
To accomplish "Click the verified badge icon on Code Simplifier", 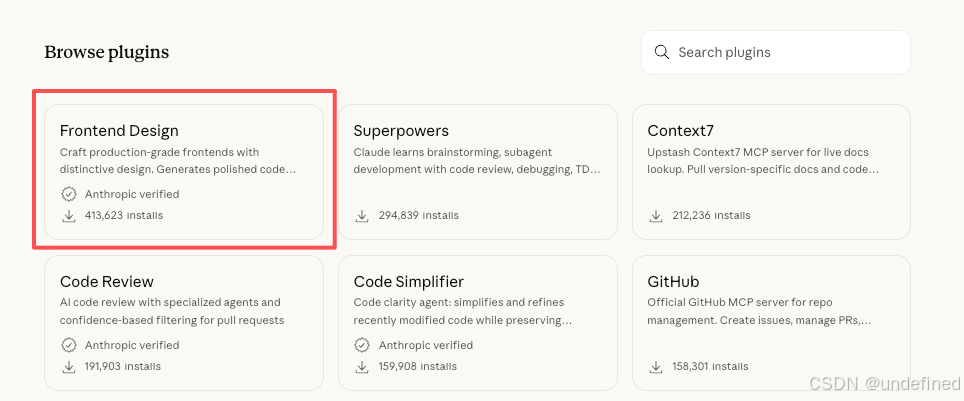I will 363,345.
